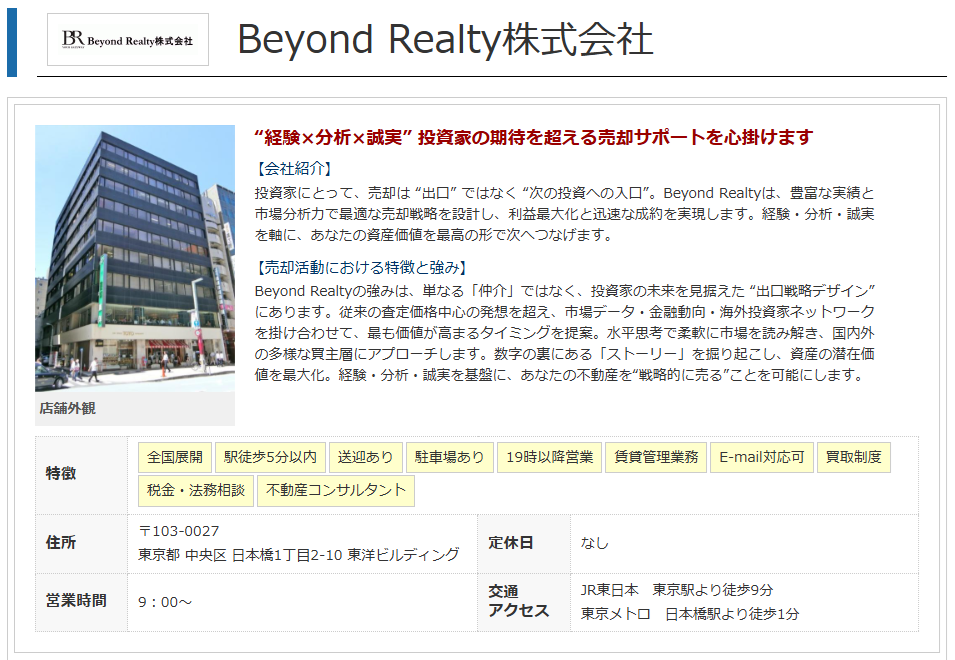
Task: Select the 駅徒歩5分以内 feature tag
Action: [x=270, y=458]
